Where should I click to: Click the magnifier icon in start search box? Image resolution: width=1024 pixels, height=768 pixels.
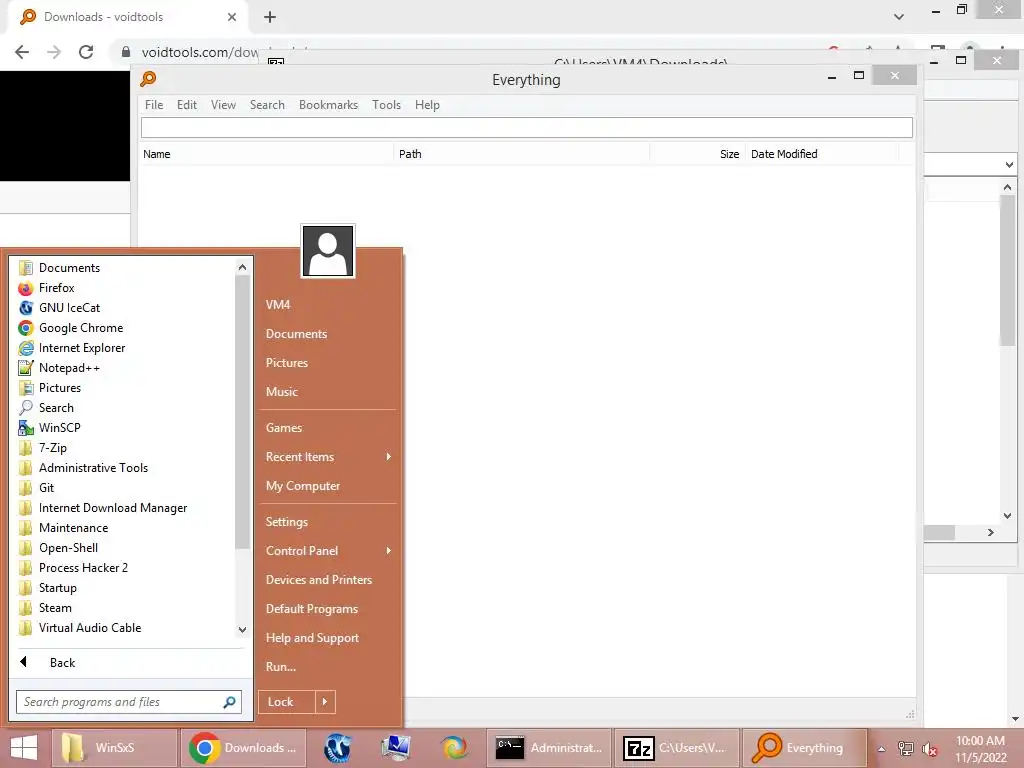click(229, 702)
